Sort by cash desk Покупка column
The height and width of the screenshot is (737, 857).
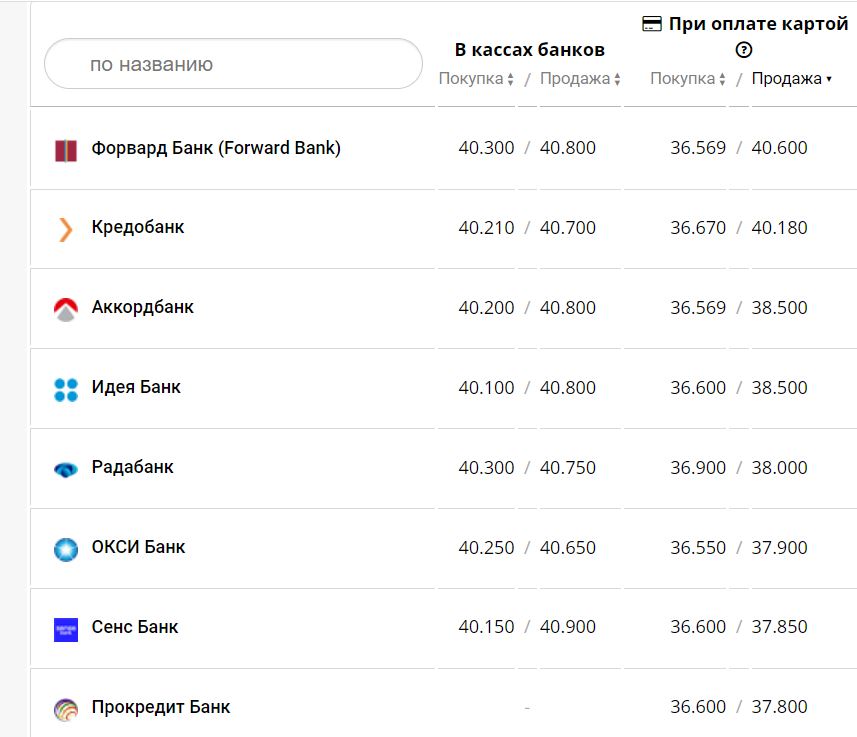476,79
